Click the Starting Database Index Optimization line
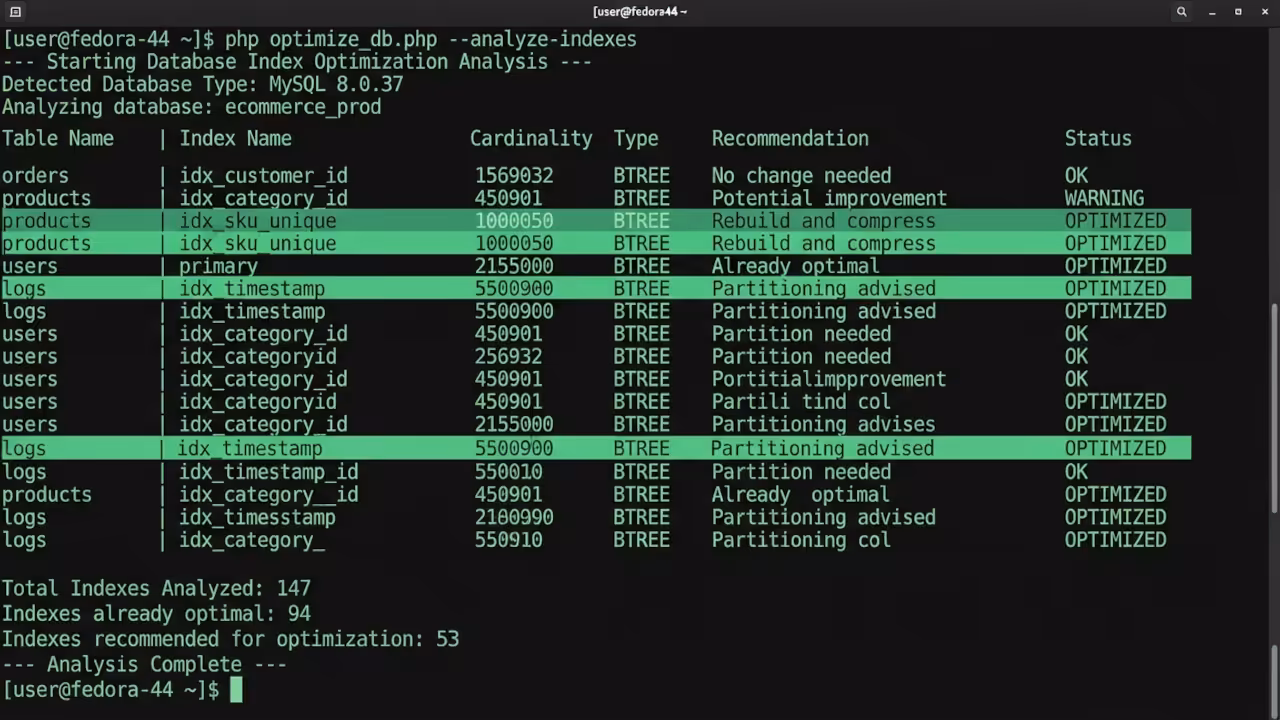Viewport: 1280px width, 720px height. (x=297, y=62)
